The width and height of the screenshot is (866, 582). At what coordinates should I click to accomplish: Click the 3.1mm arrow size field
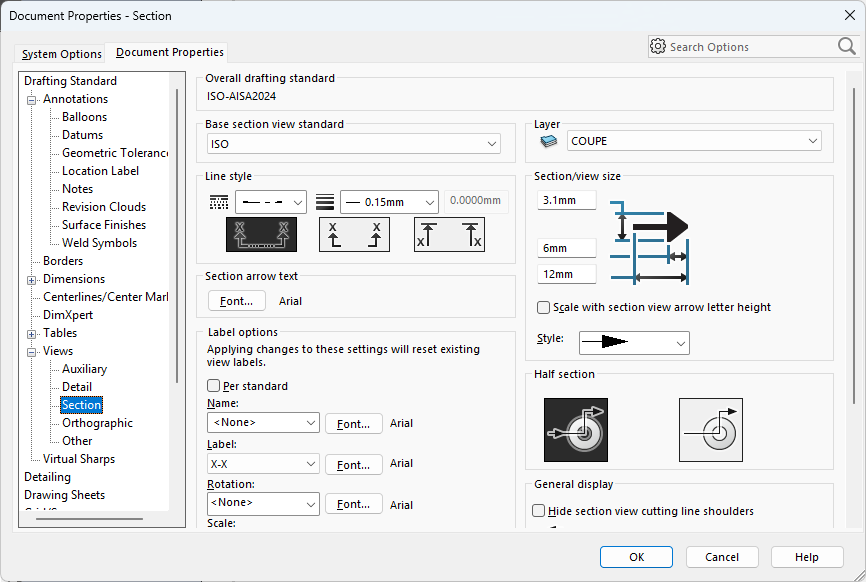[x=566, y=200]
